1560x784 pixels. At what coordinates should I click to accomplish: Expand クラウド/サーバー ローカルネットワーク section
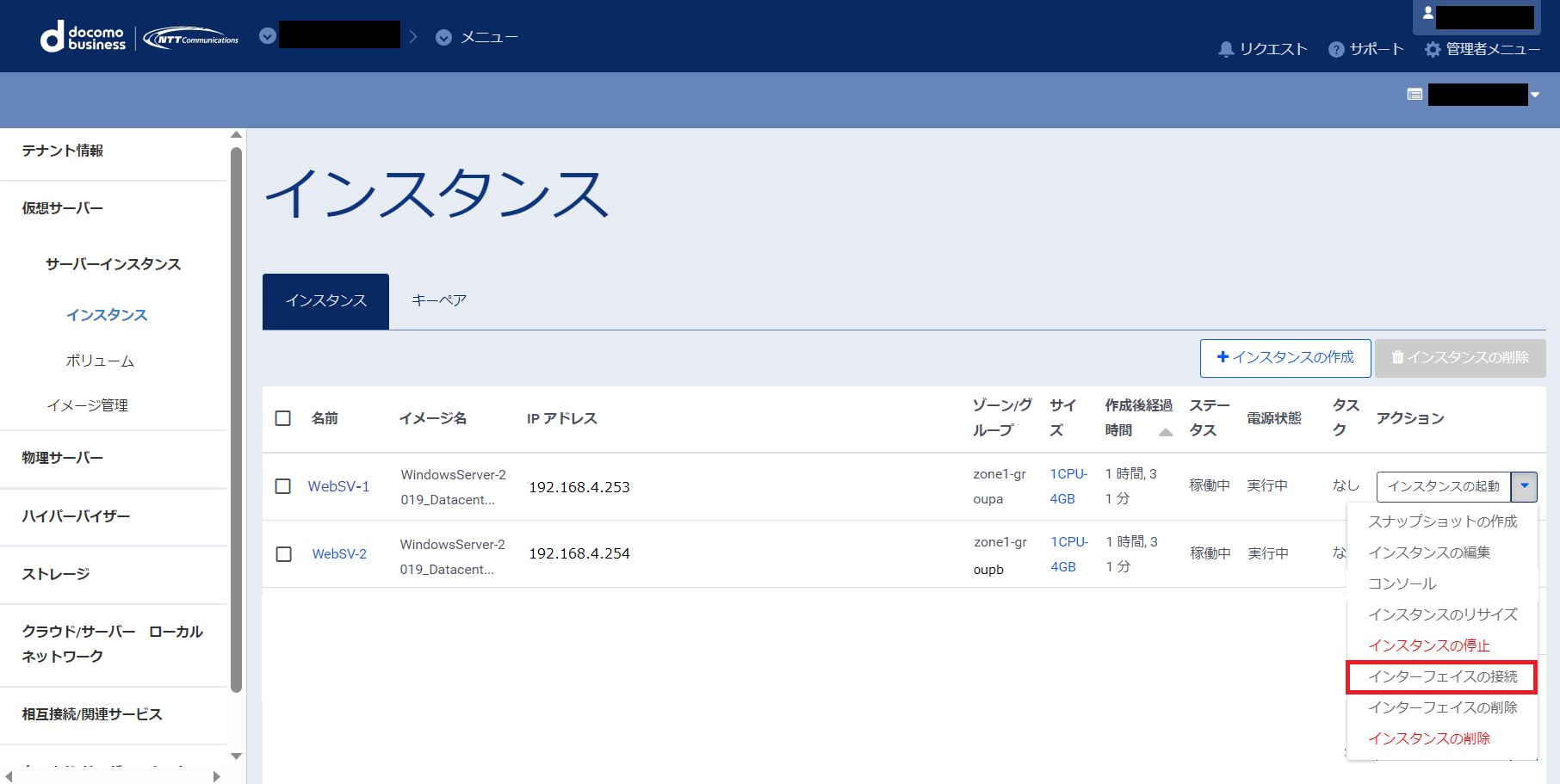coord(112,644)
